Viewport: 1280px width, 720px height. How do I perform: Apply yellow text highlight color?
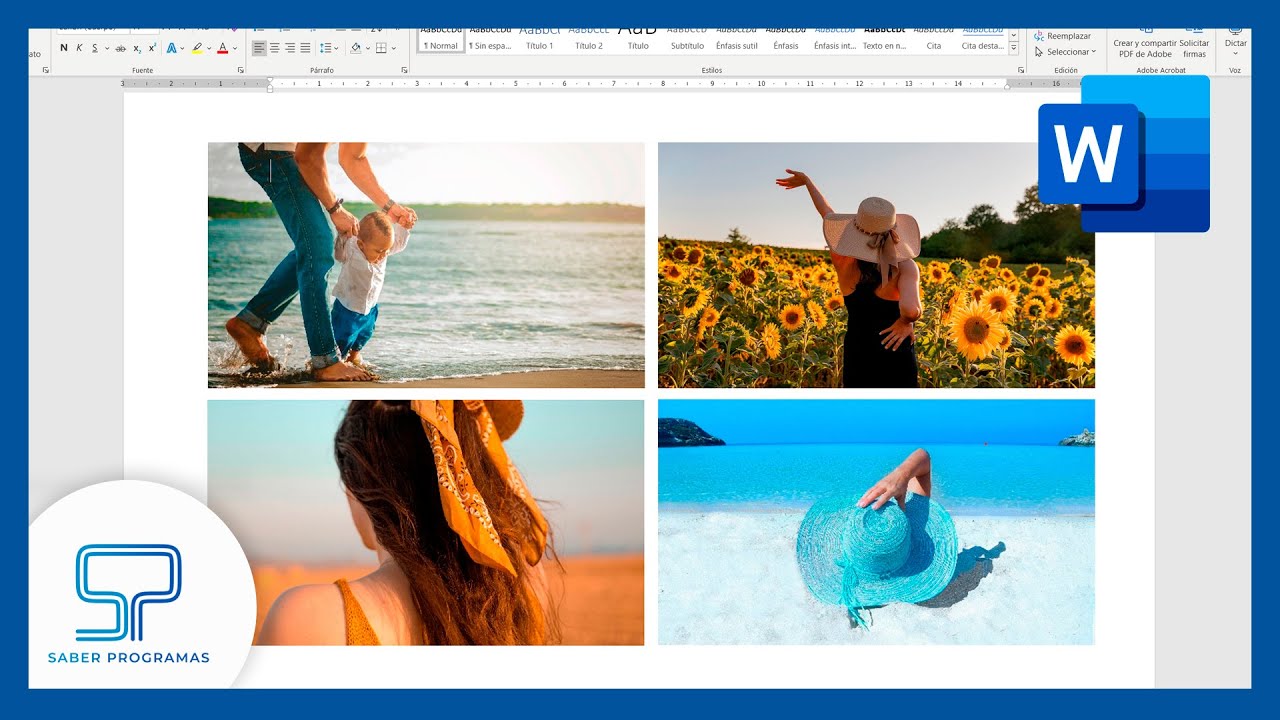point(197,48)
